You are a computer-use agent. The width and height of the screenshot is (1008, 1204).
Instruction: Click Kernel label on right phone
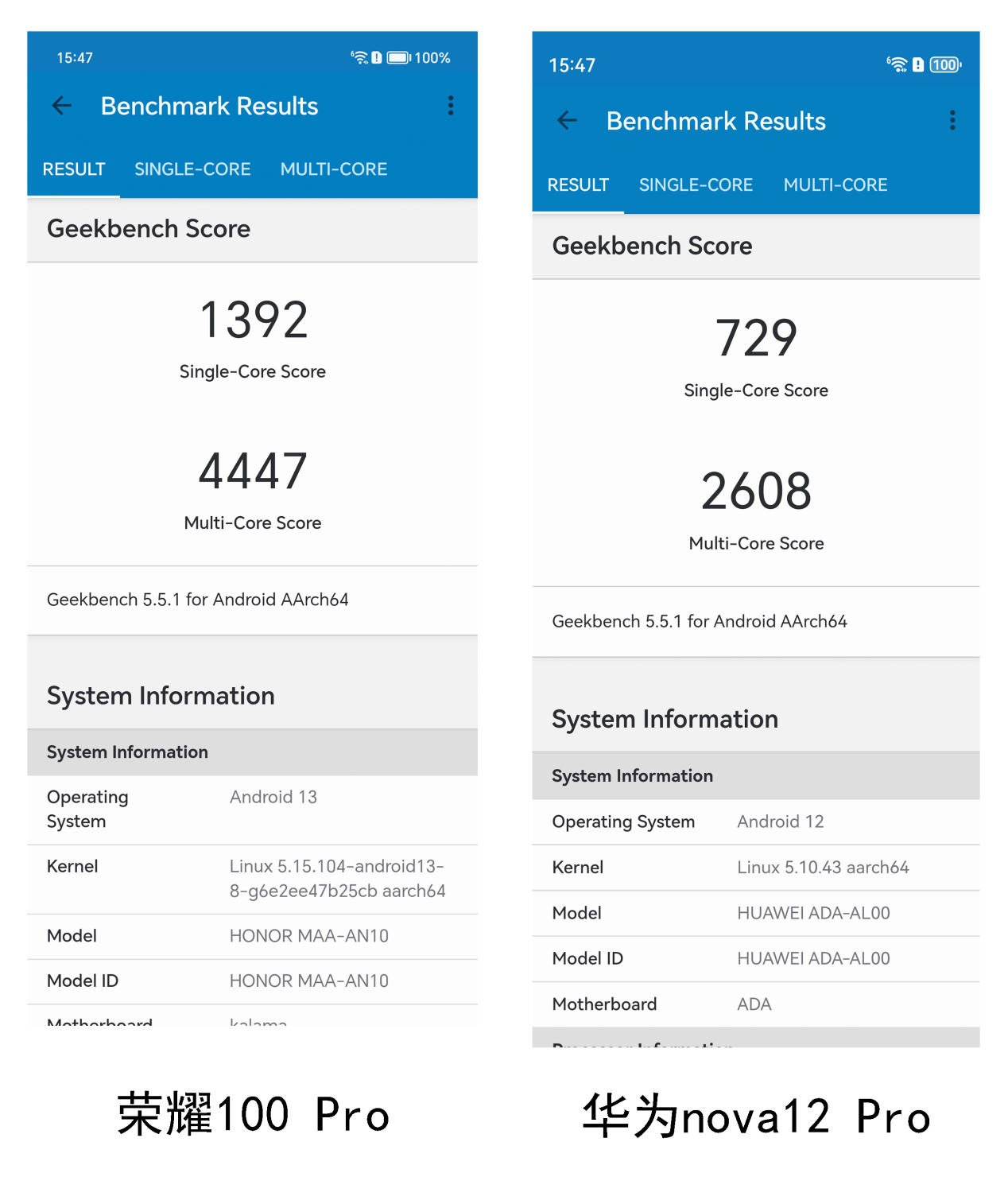tap(578, 868)
